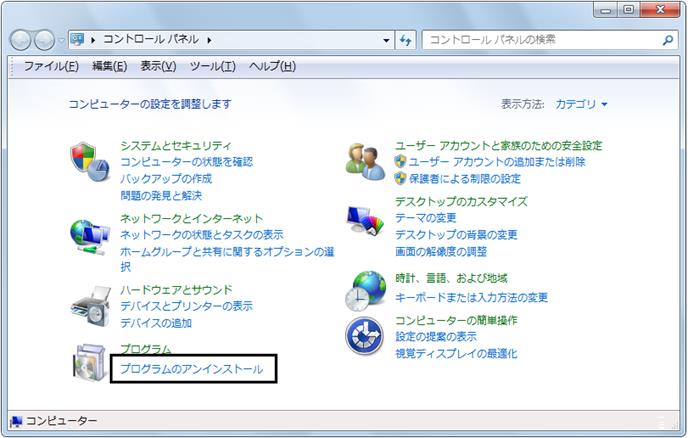The width and height of the screenshot is (688, 438).
Task: Open the Desktop Customization monitor icon
Action: coord(365,219)
